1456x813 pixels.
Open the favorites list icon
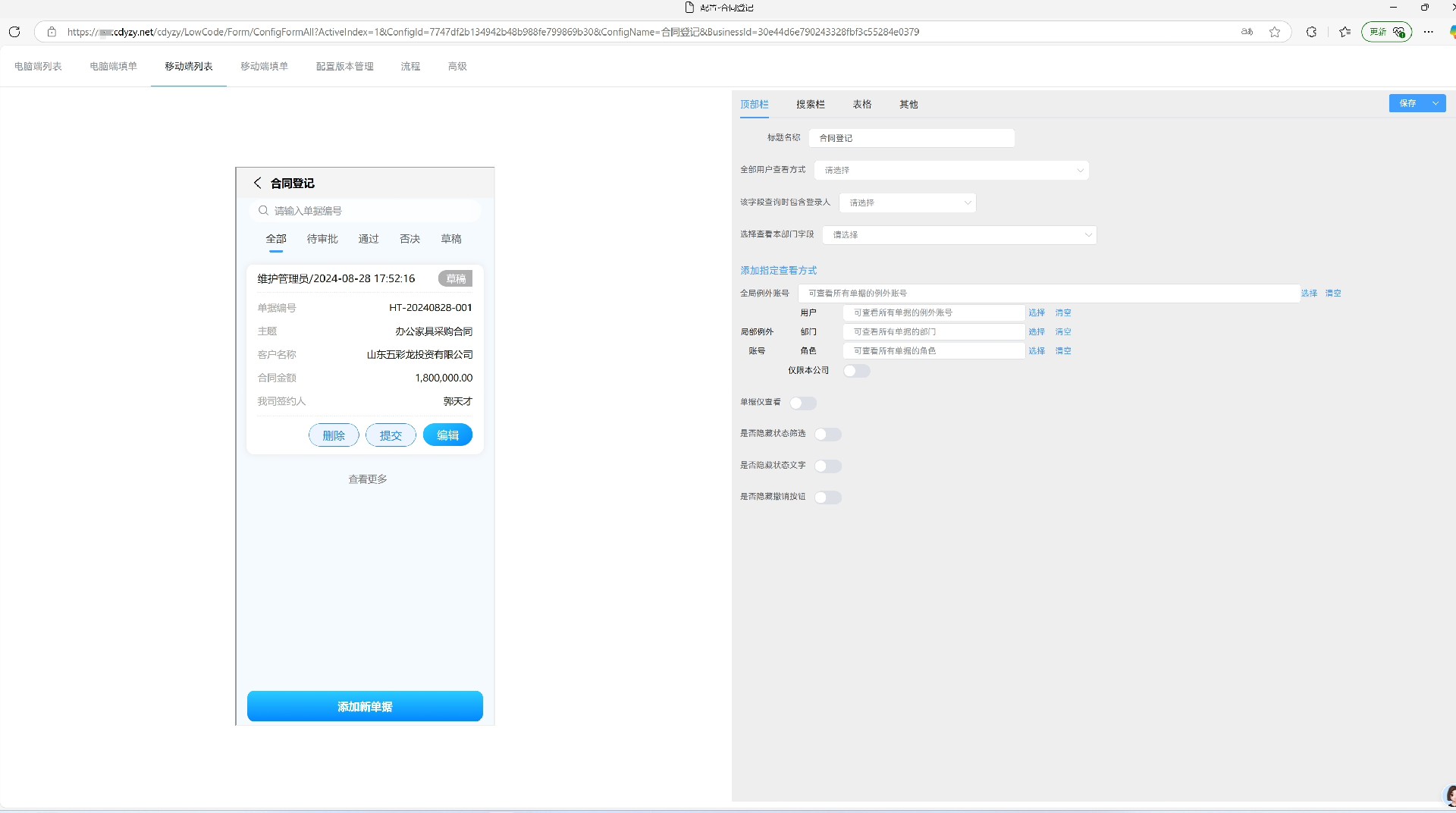(x=1345, y=32)
